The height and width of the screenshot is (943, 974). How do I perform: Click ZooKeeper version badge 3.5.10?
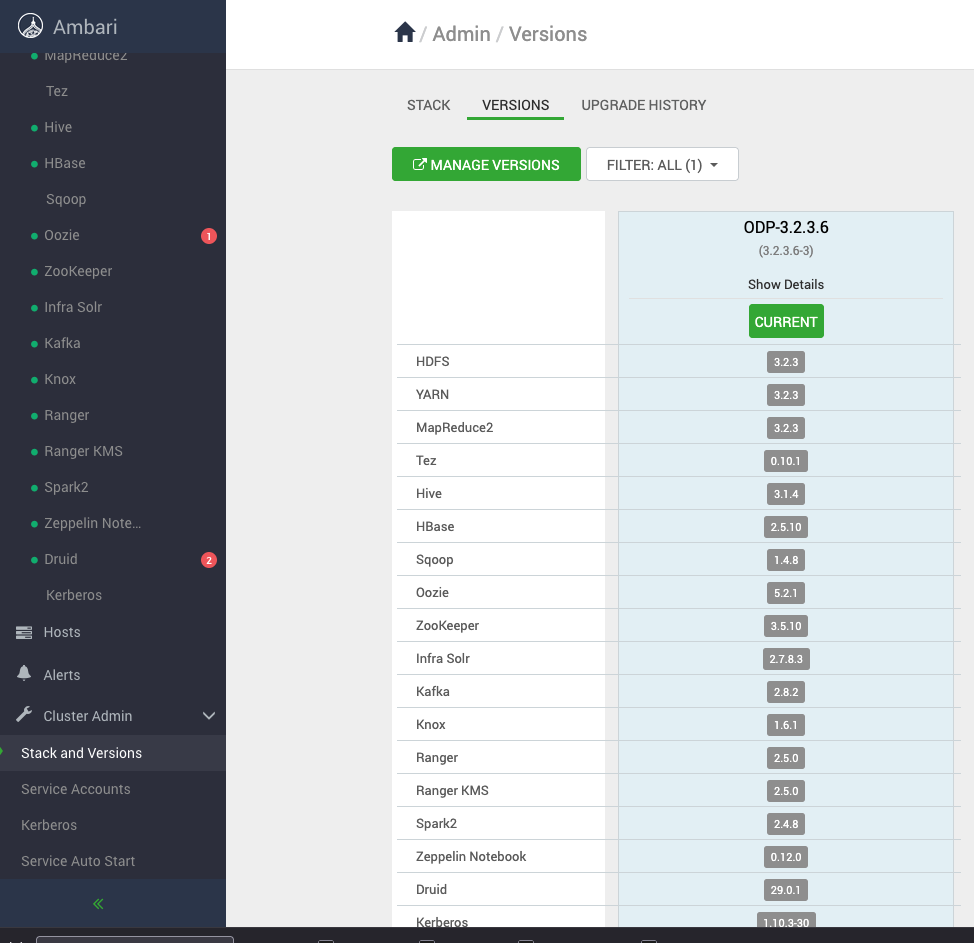click(786, 626)
